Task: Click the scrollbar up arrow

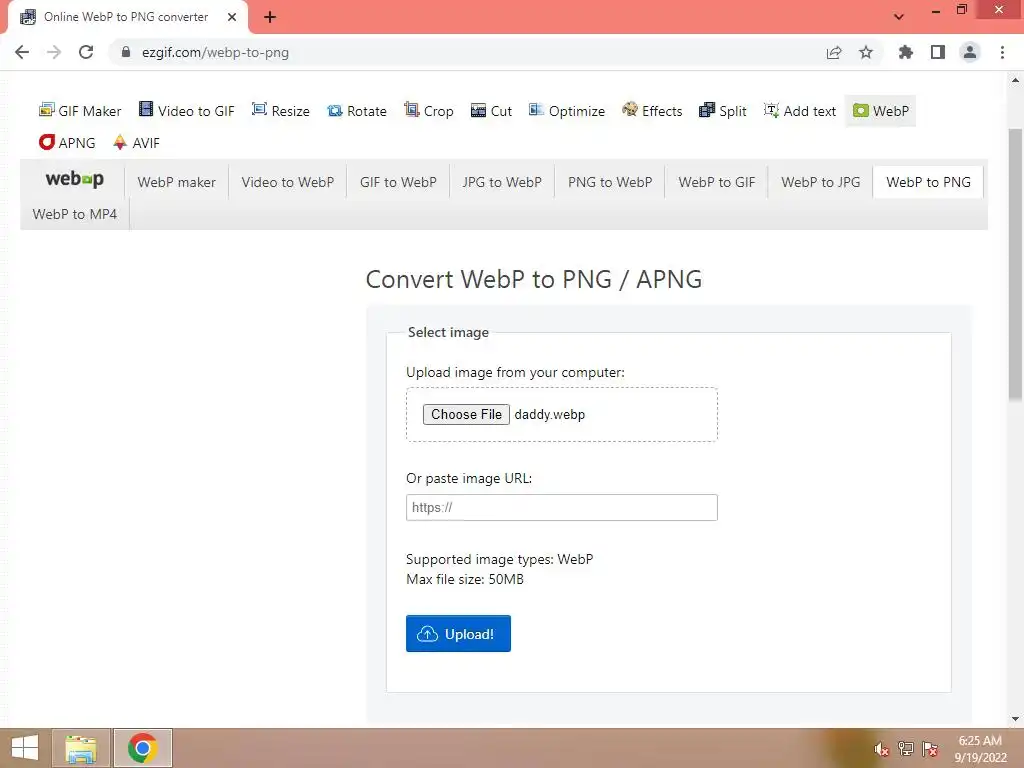Action: pos(1015,80)
